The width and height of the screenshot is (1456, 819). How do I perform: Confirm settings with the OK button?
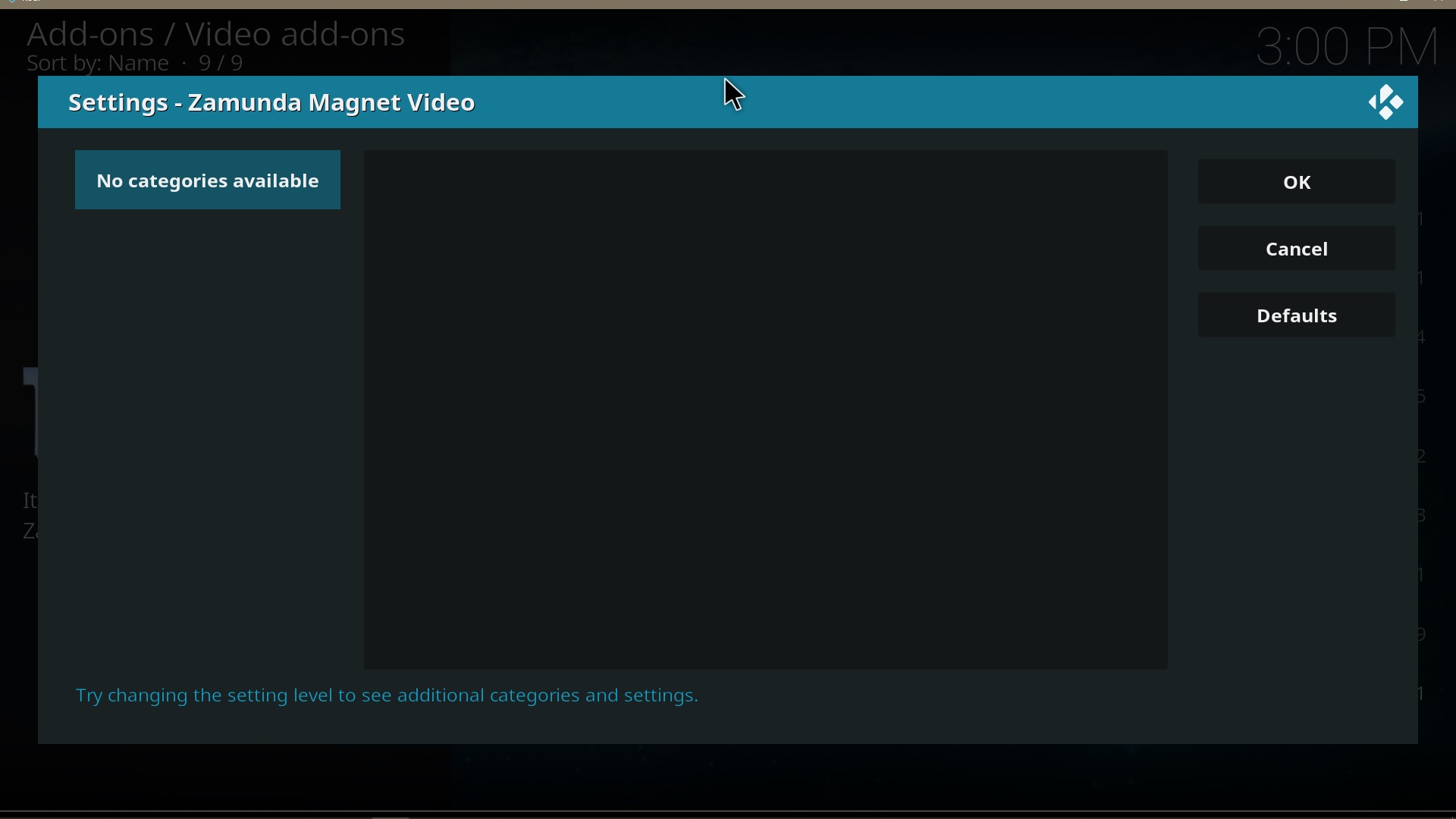1297,182
